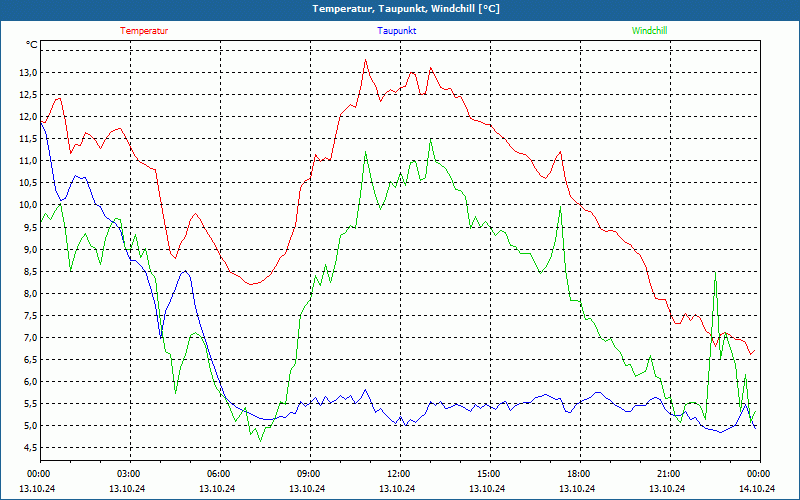
Task: Click the 5,0 y-axis value
Action: click(30, 426)
